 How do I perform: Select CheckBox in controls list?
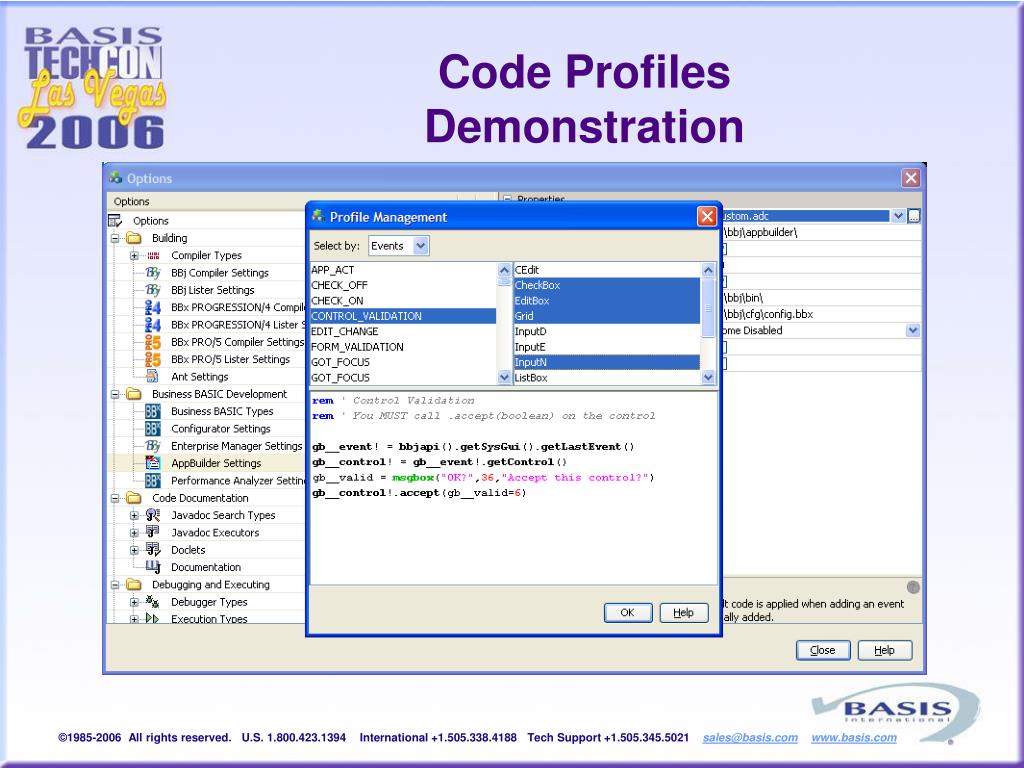pyautogui.click(x=607, y=285)
